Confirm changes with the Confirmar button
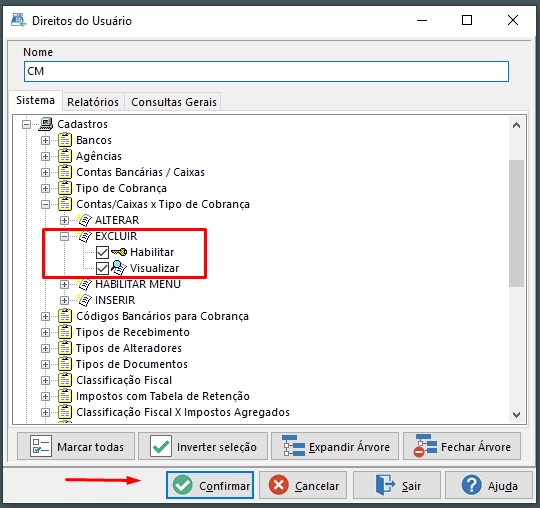 coord(210,485)
